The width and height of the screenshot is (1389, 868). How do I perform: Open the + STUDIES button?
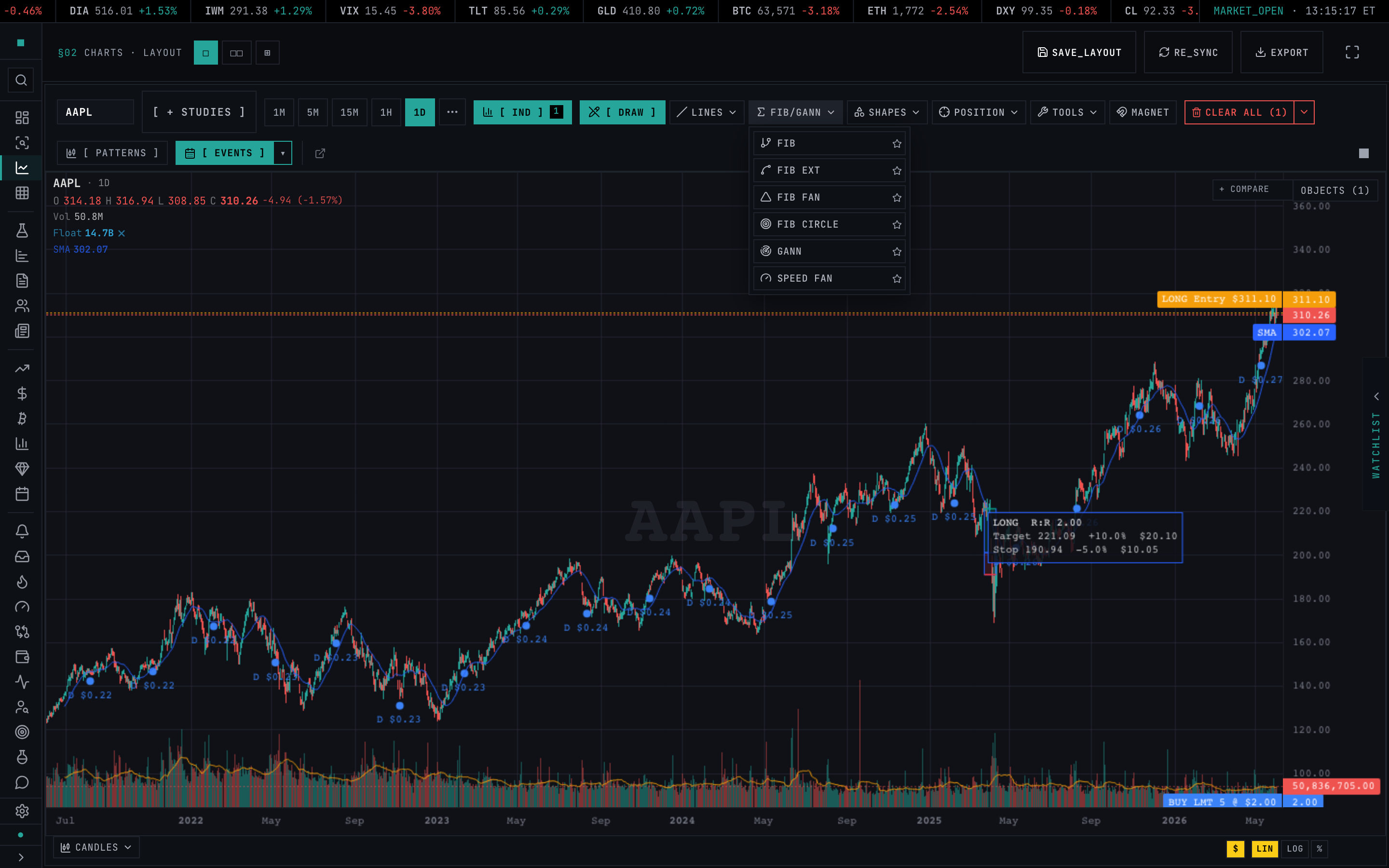tap(199, 112)
